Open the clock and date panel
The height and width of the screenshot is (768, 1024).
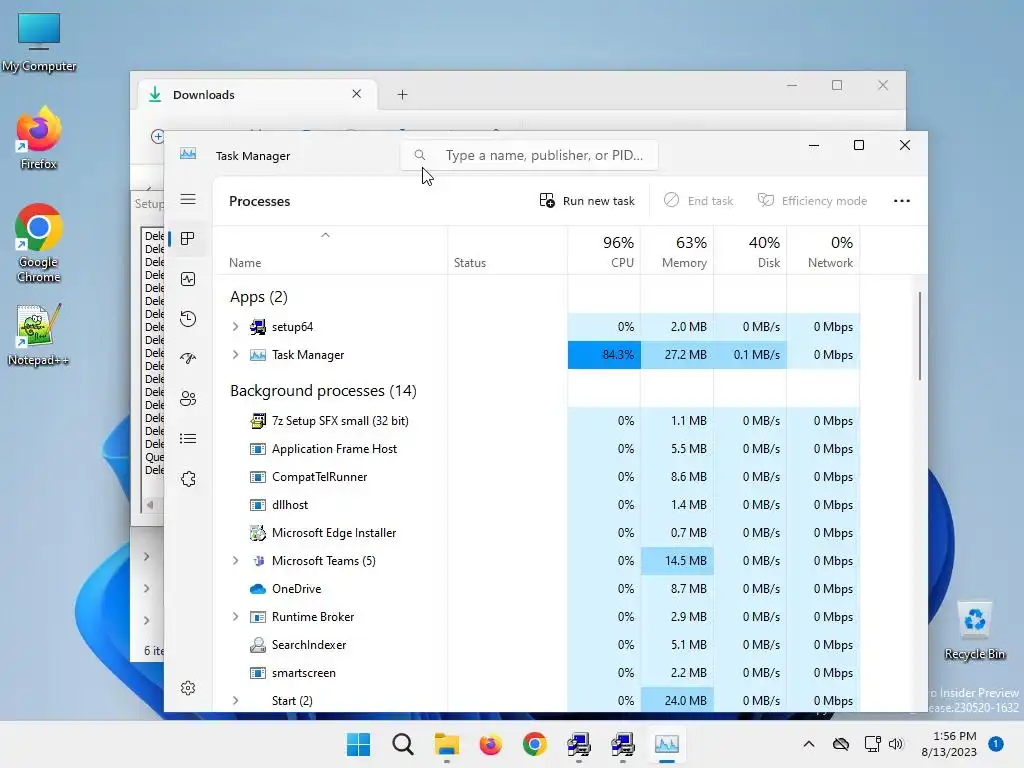point(949,744)
